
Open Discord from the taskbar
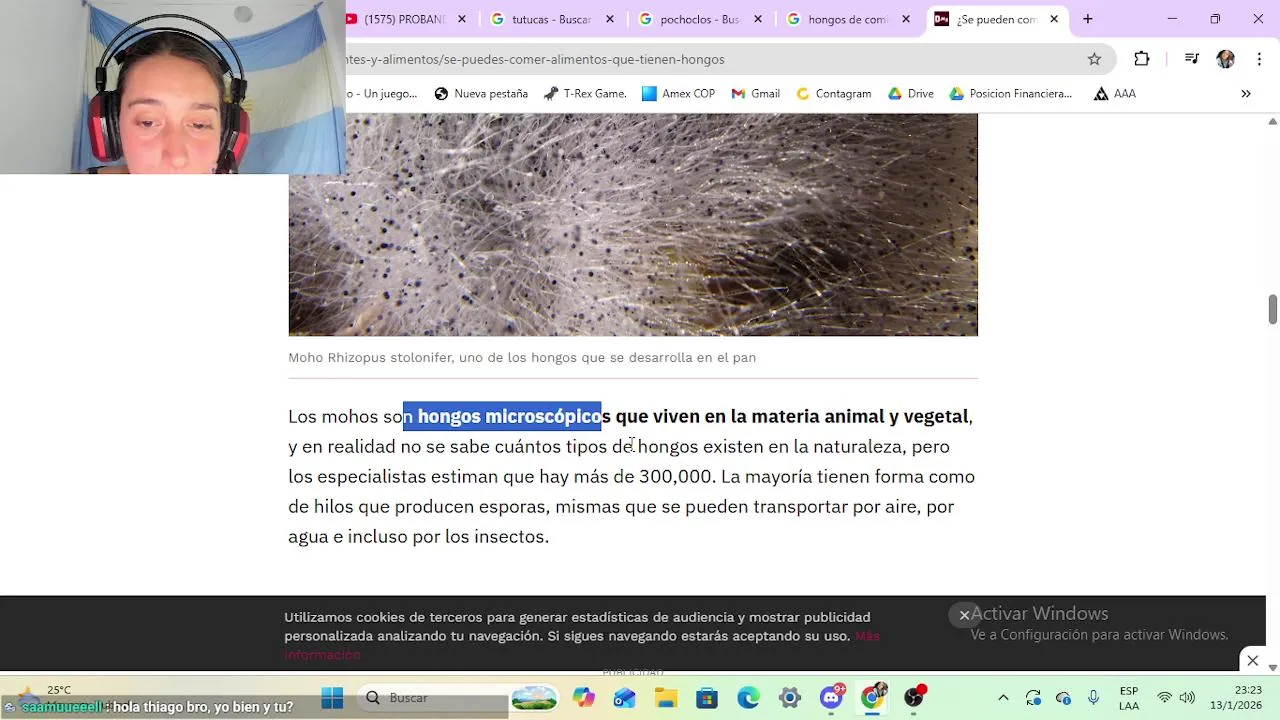tap(831, 697)
